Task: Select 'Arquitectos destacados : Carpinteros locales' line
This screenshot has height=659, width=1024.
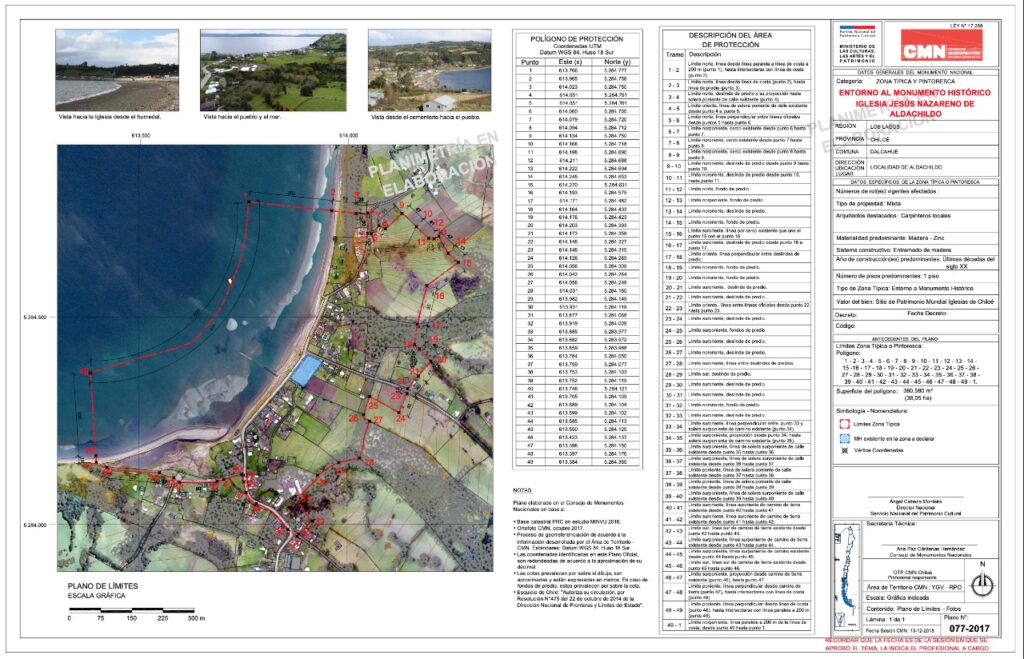Action: coord(893,216)
